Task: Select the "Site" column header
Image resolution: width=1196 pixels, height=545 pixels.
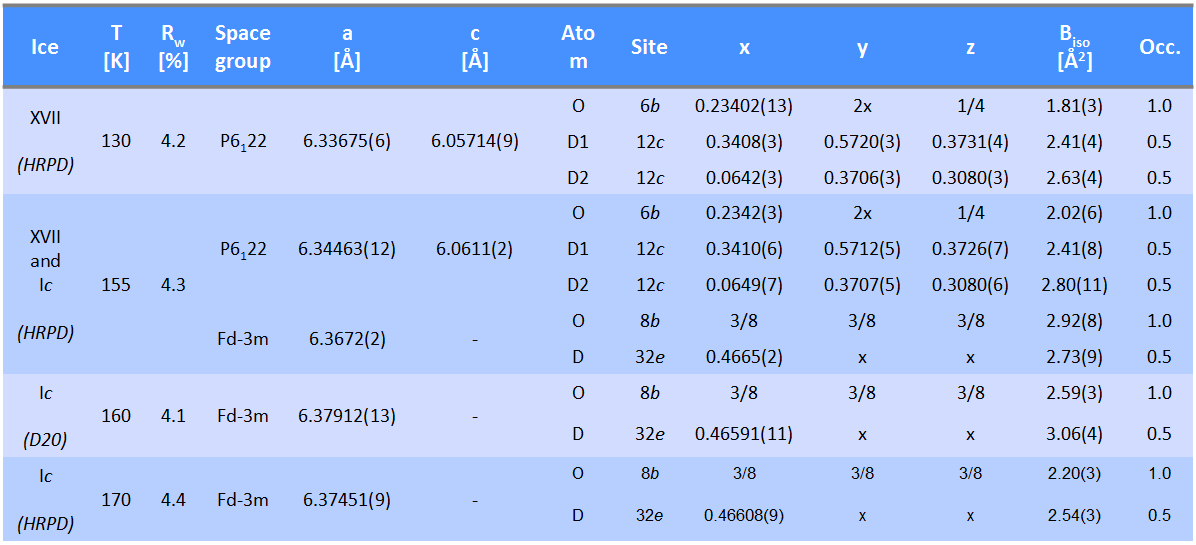Action: [649, 47]
